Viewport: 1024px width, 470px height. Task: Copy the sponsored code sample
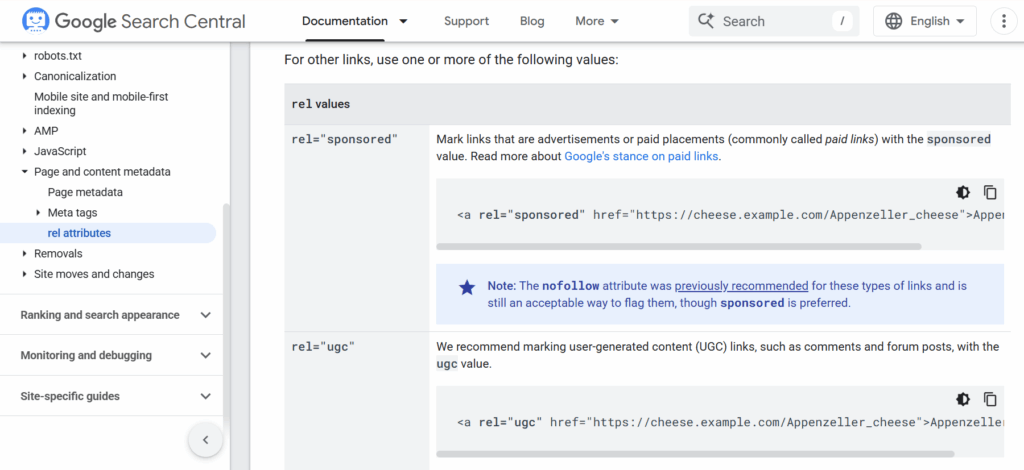pyautogui.click(x=990, y=192)
